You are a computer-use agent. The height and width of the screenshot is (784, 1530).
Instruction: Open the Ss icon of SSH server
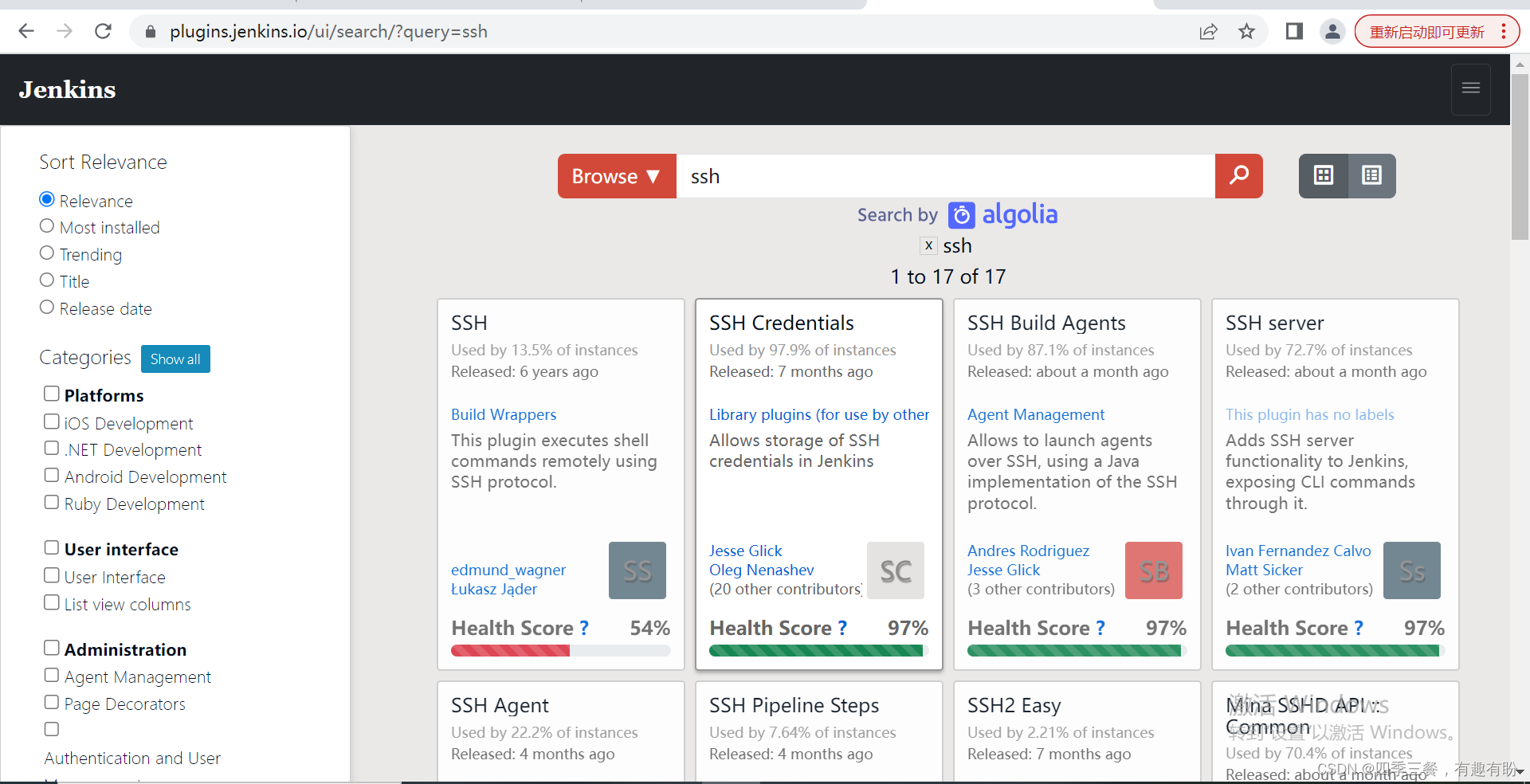[1412, 570]
